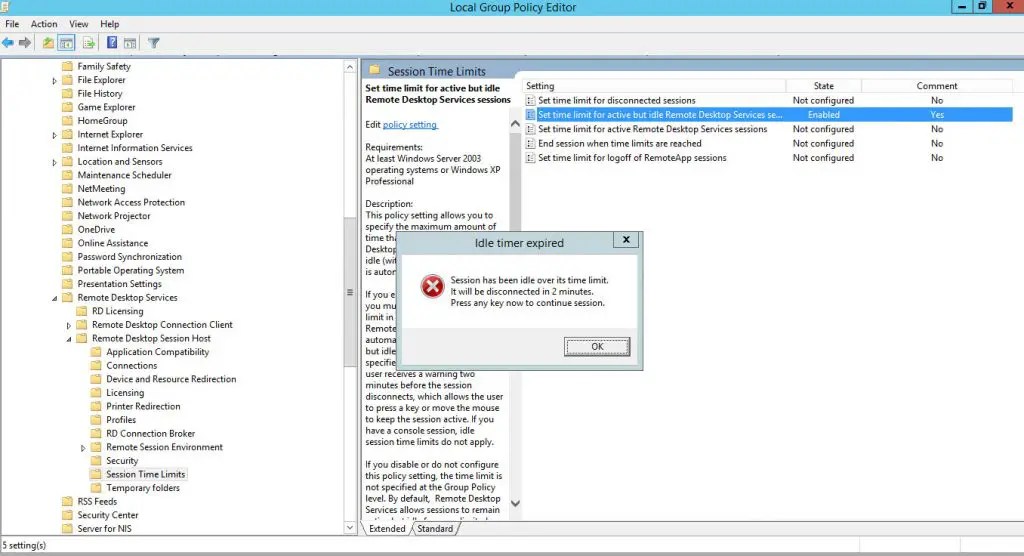Click the Back arrow toolbar icon
The width and height of the screenshot is (1024, 556).
click(8, 43)
